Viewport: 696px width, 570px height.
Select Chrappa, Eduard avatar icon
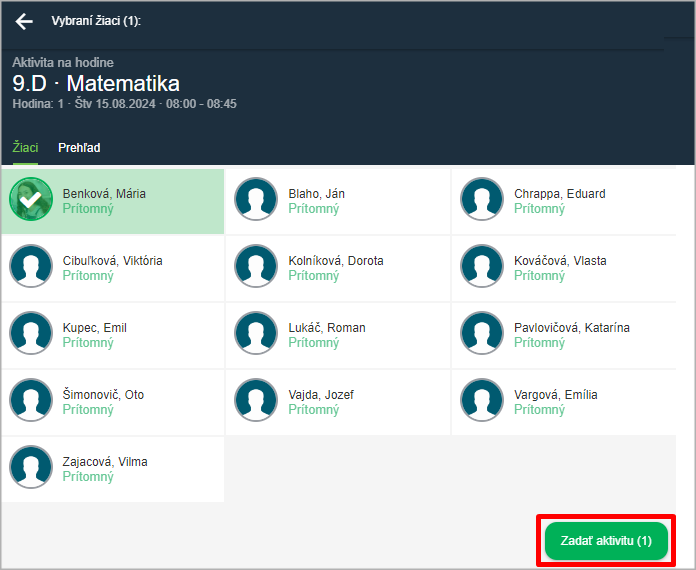tap(482, 199)
